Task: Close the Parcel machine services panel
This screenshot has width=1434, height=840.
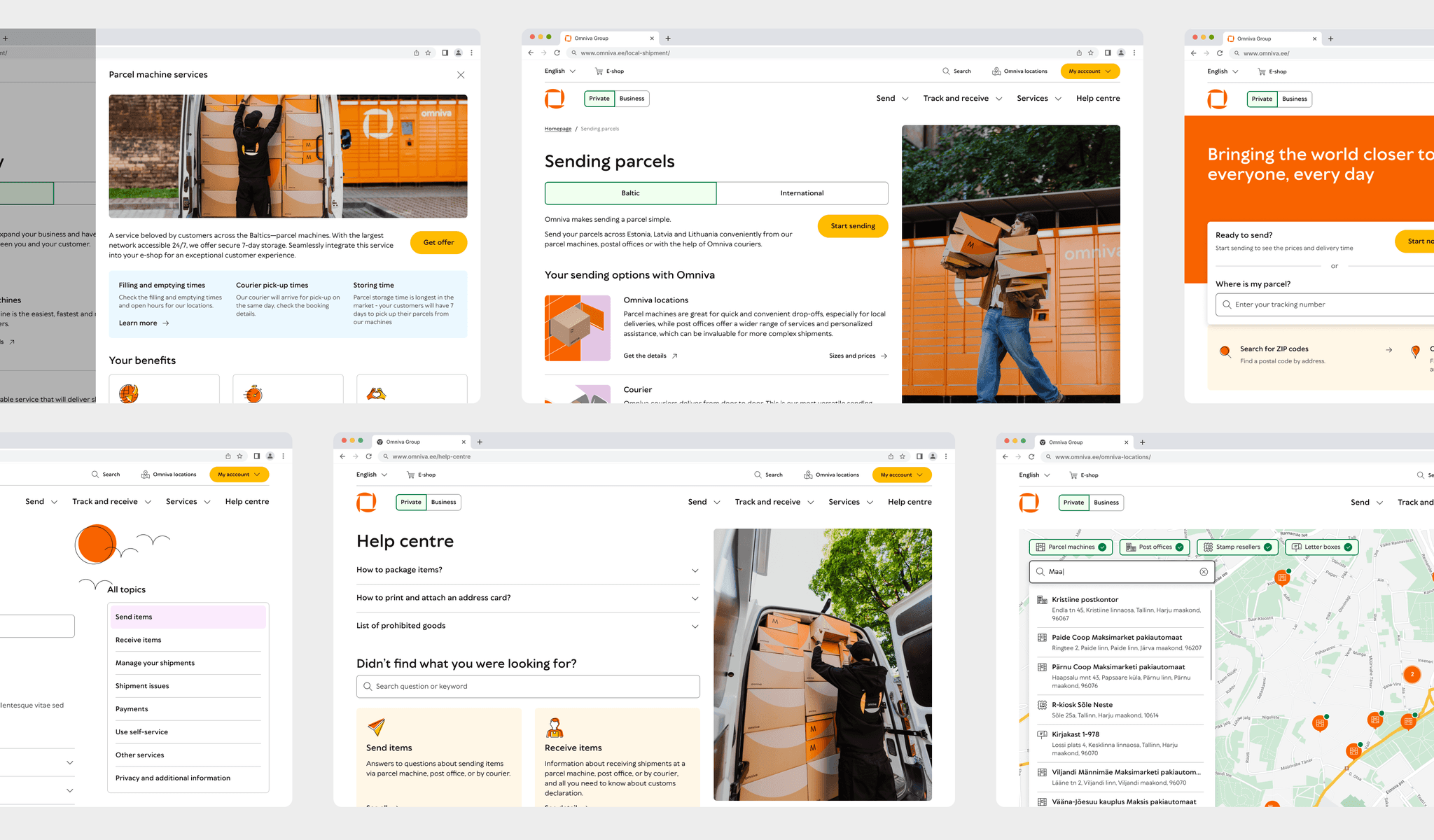Action: (460, 75)
